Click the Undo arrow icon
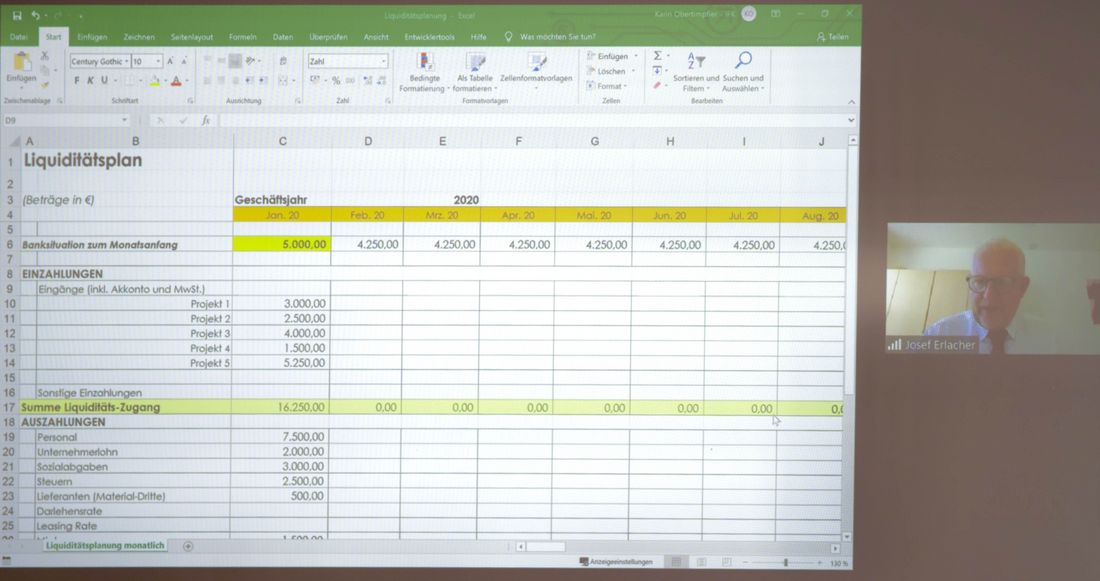1100x581 pixels. (x=34, y=16)
